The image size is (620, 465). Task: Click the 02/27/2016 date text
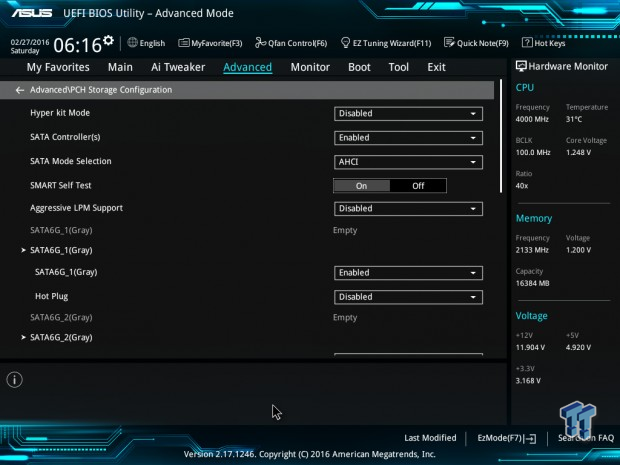coord(30,42)
